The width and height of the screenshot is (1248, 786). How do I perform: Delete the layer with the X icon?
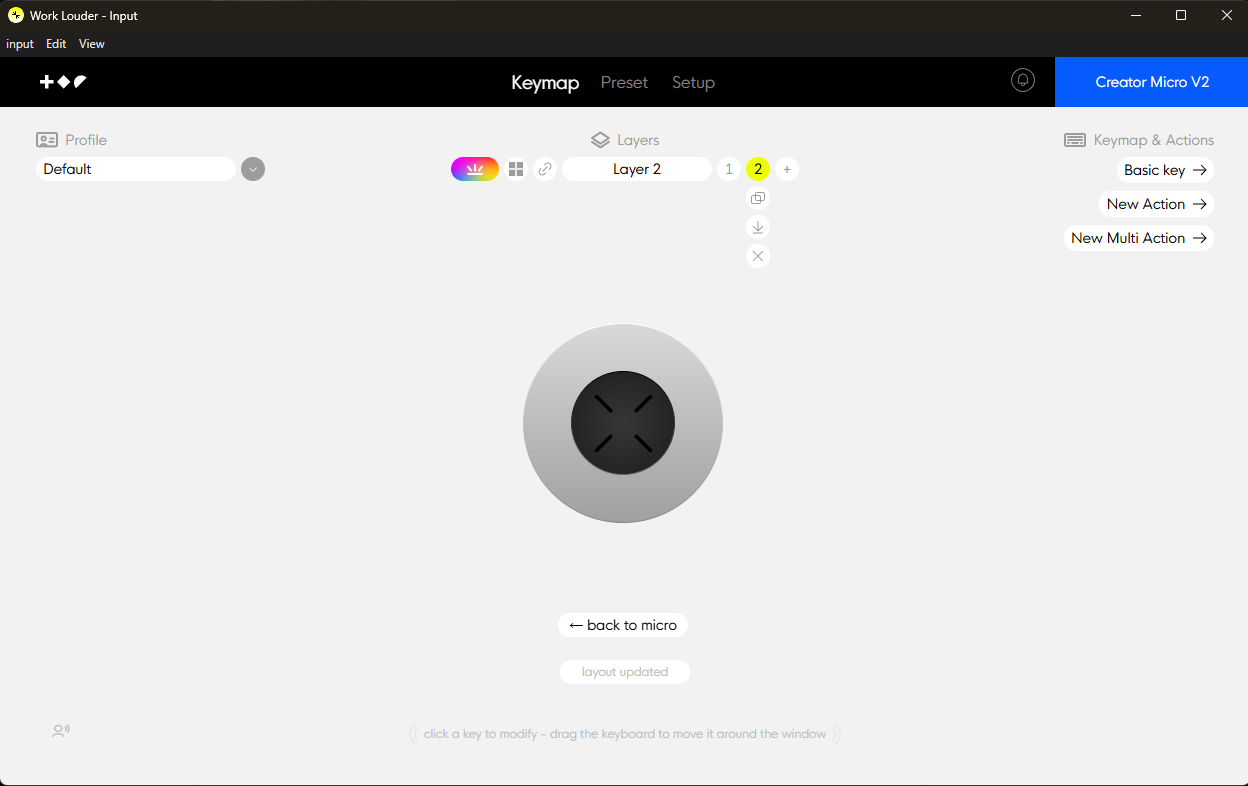point(758,256)
